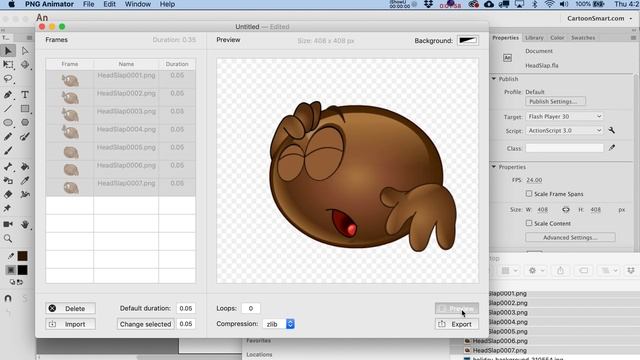640x360 pixels.
Task: Click the Loops input field
Action: click(x=251, y=308)
